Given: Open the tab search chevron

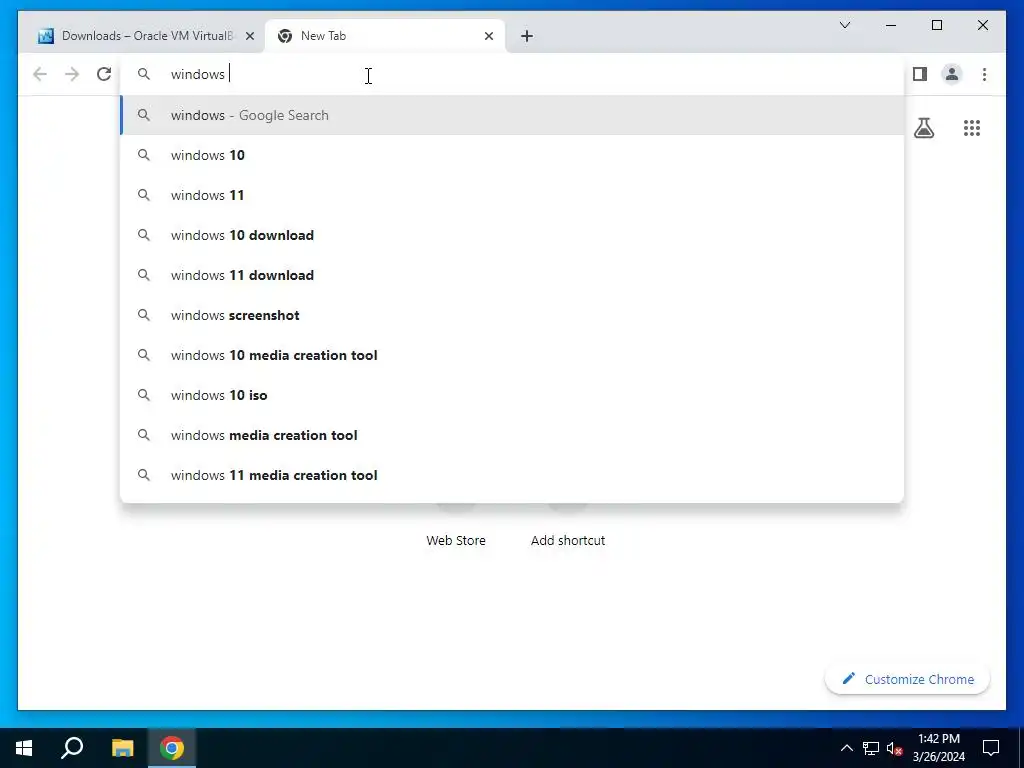Looking at the screenshot, I should [x=844, y=25].
